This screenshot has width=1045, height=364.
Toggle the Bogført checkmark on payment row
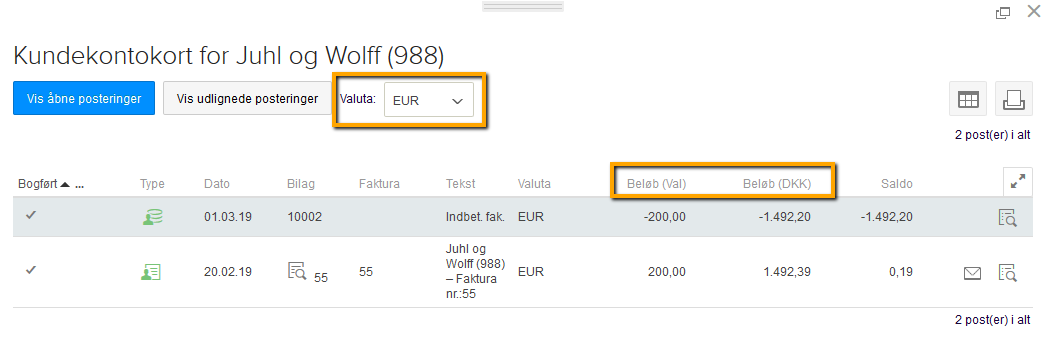pyautogui.click(x=31, y=215)
